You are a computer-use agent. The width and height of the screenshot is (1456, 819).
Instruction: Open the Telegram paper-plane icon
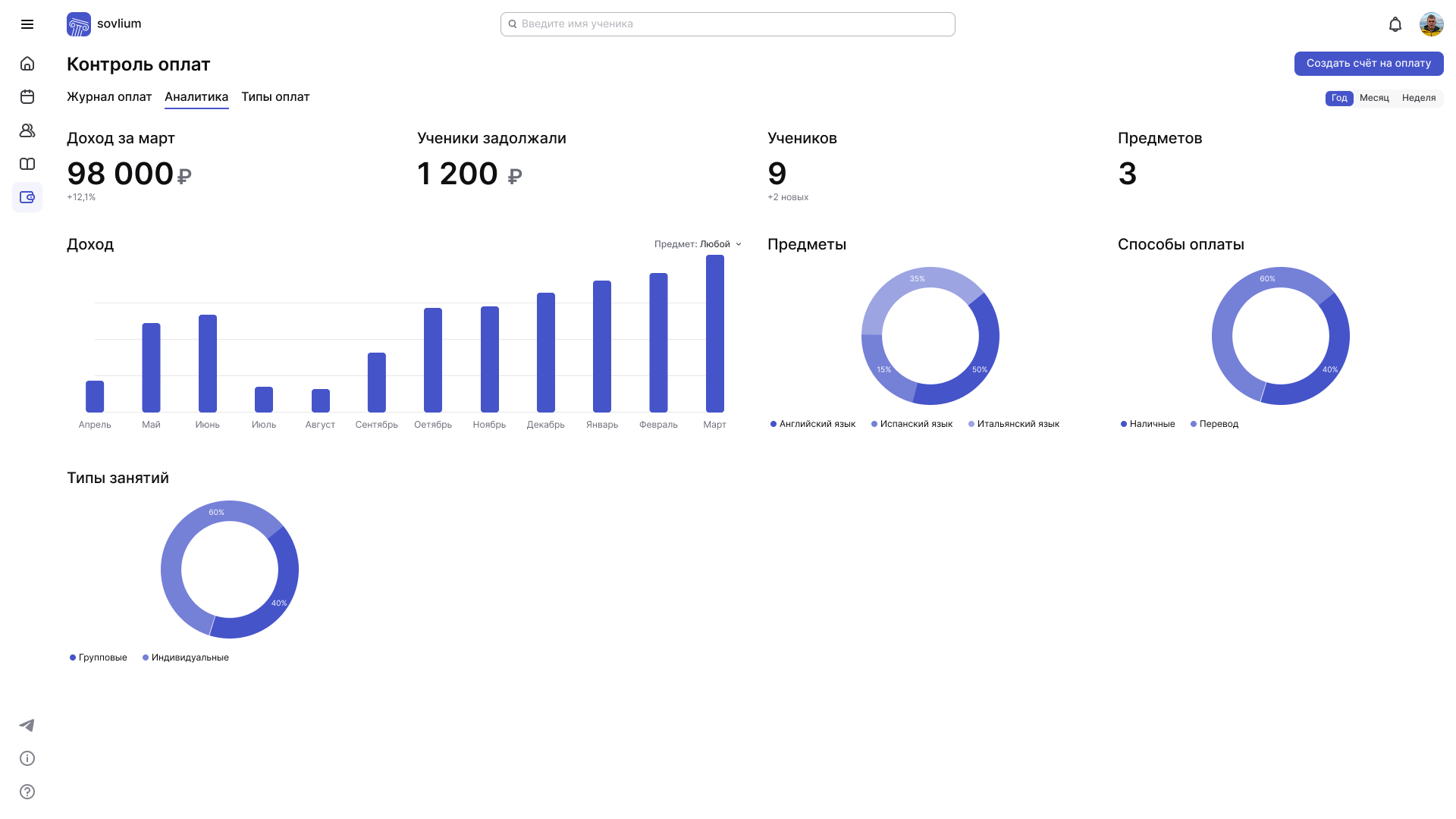click(27, 725)
